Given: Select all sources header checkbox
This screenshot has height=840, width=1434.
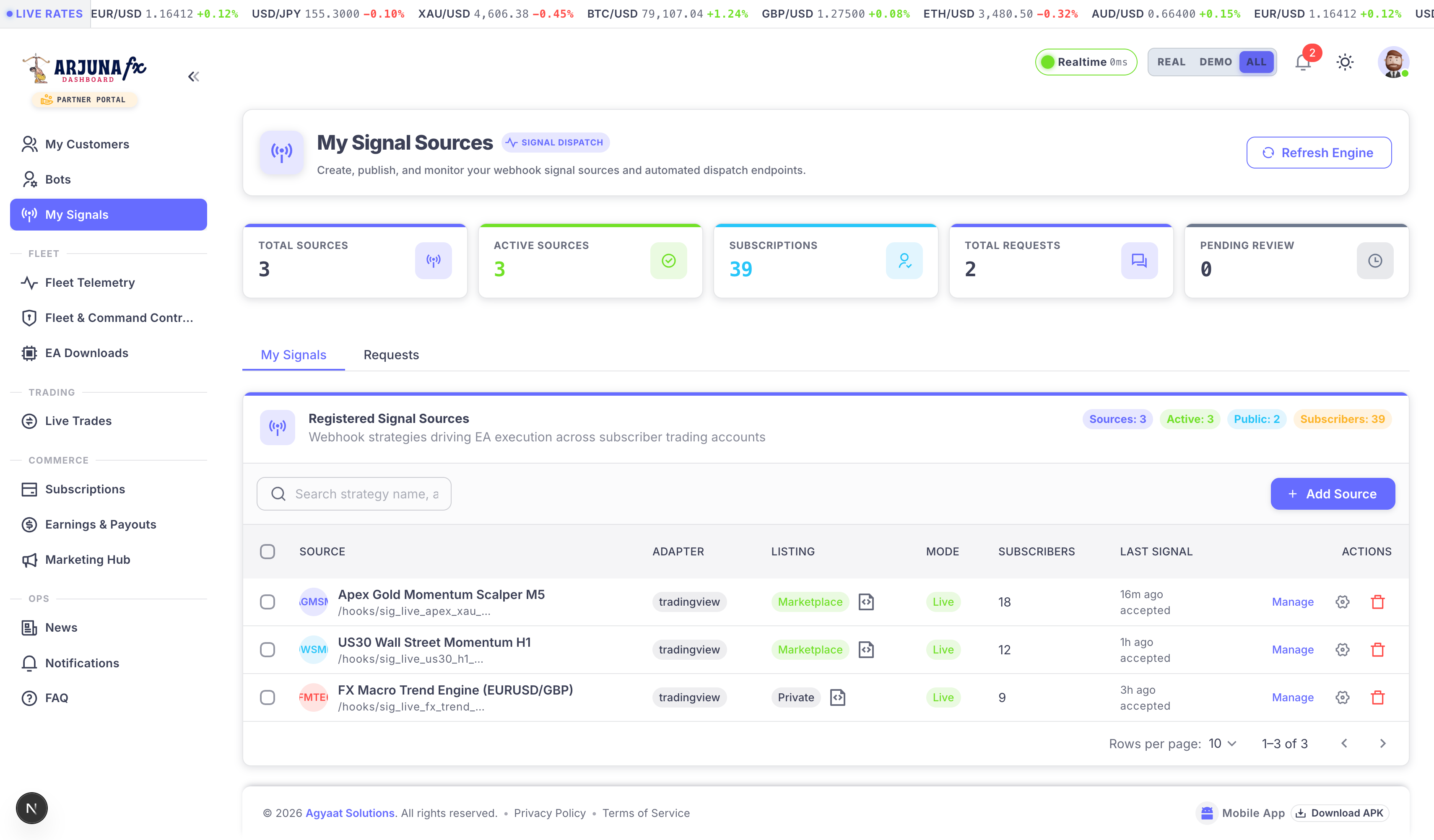Looking at the screenshot, I should [x=268, y=551].
